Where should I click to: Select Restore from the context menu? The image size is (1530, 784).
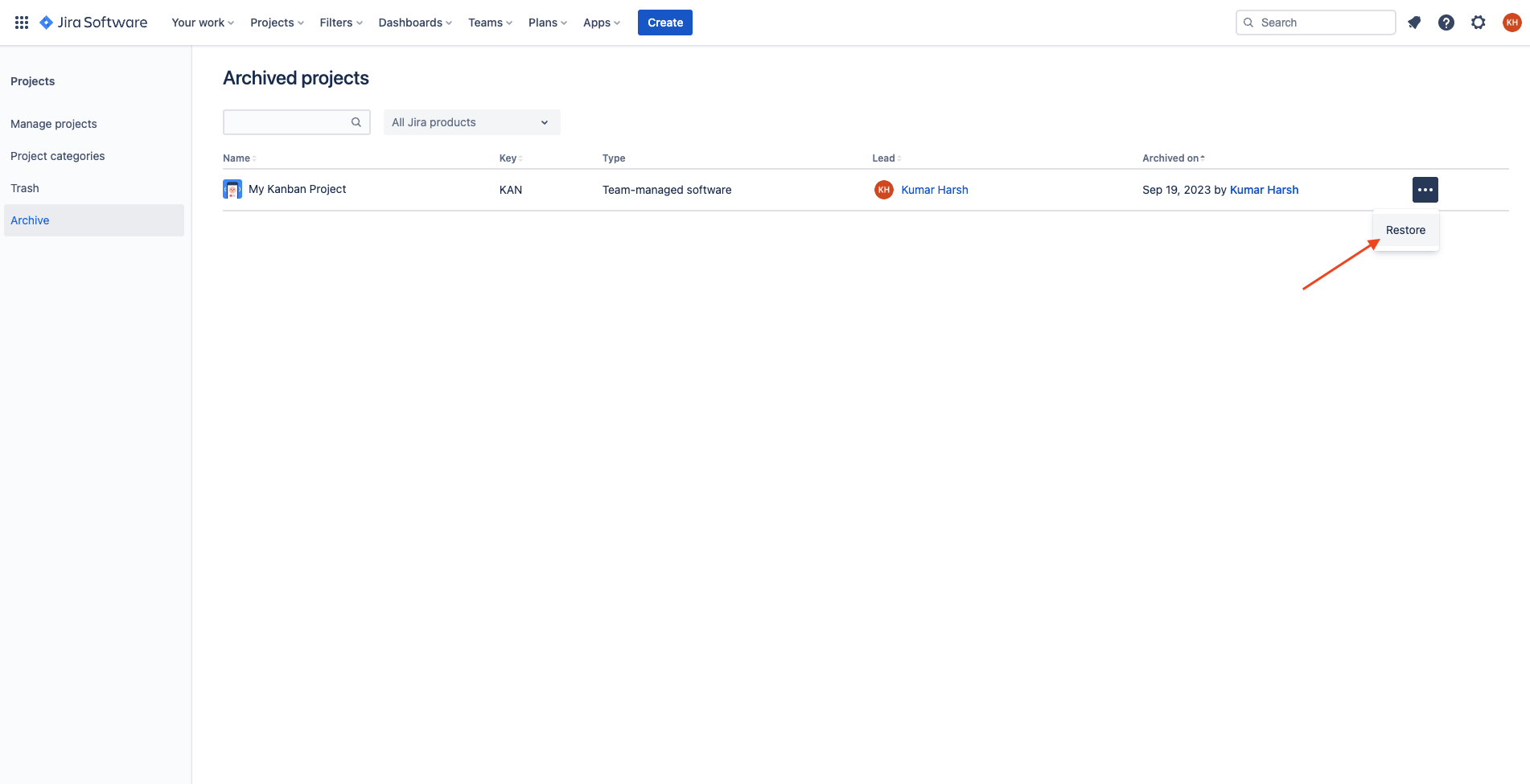1405,230
